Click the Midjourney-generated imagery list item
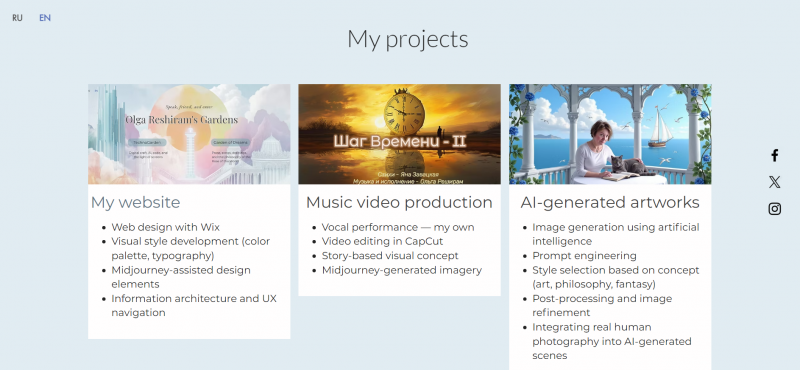Viewport: 800px width, 370px height. click(402, 270)
